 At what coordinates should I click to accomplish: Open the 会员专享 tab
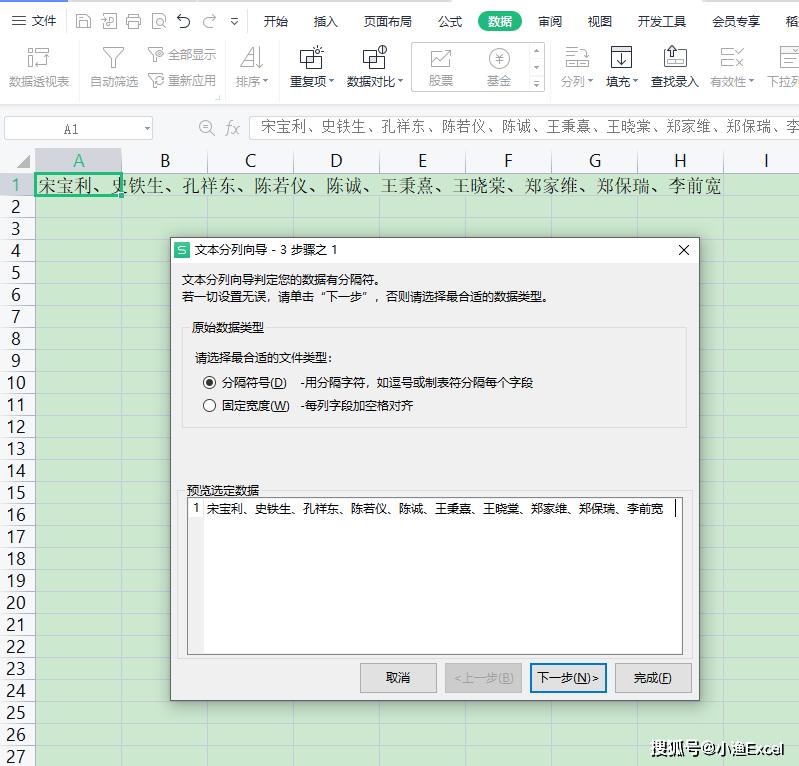[x=736, y=21]
